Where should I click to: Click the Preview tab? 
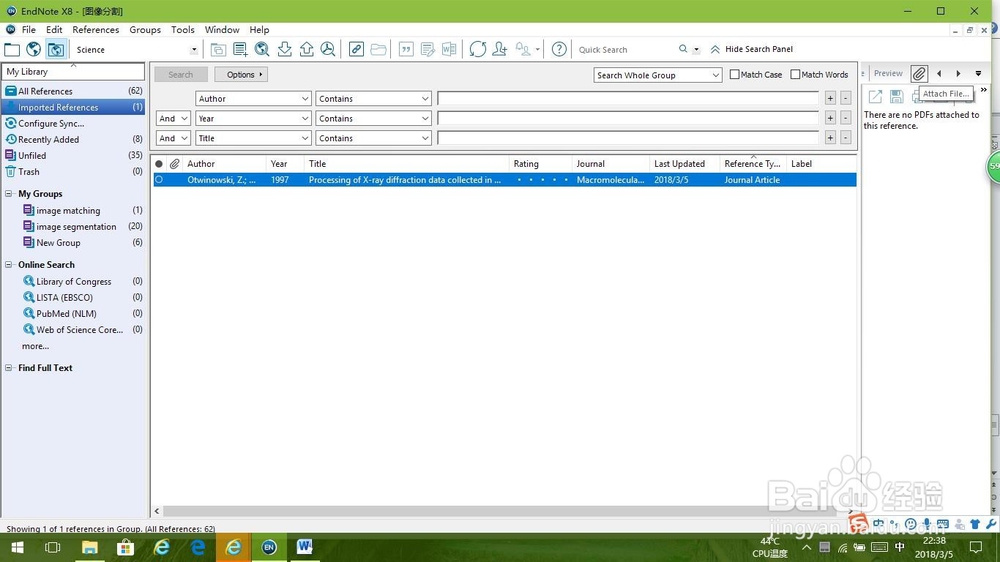pyautogui.click(x=888, y=73)
